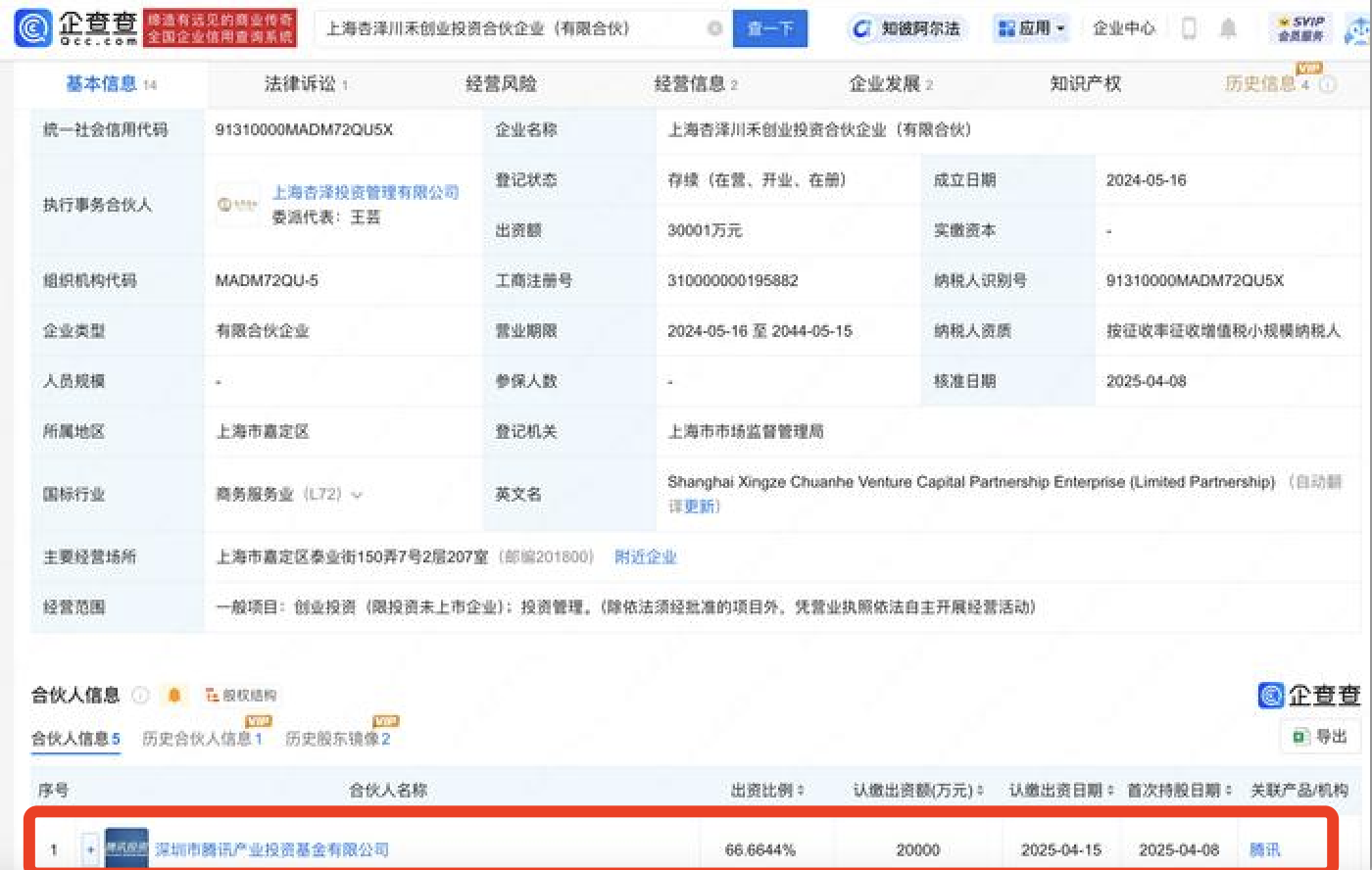Image resolution: width=1372 pixels, height=870 pixels.
Task: Click the 核准日期 value 2025-04-08
Action: tap(1146, 381)
